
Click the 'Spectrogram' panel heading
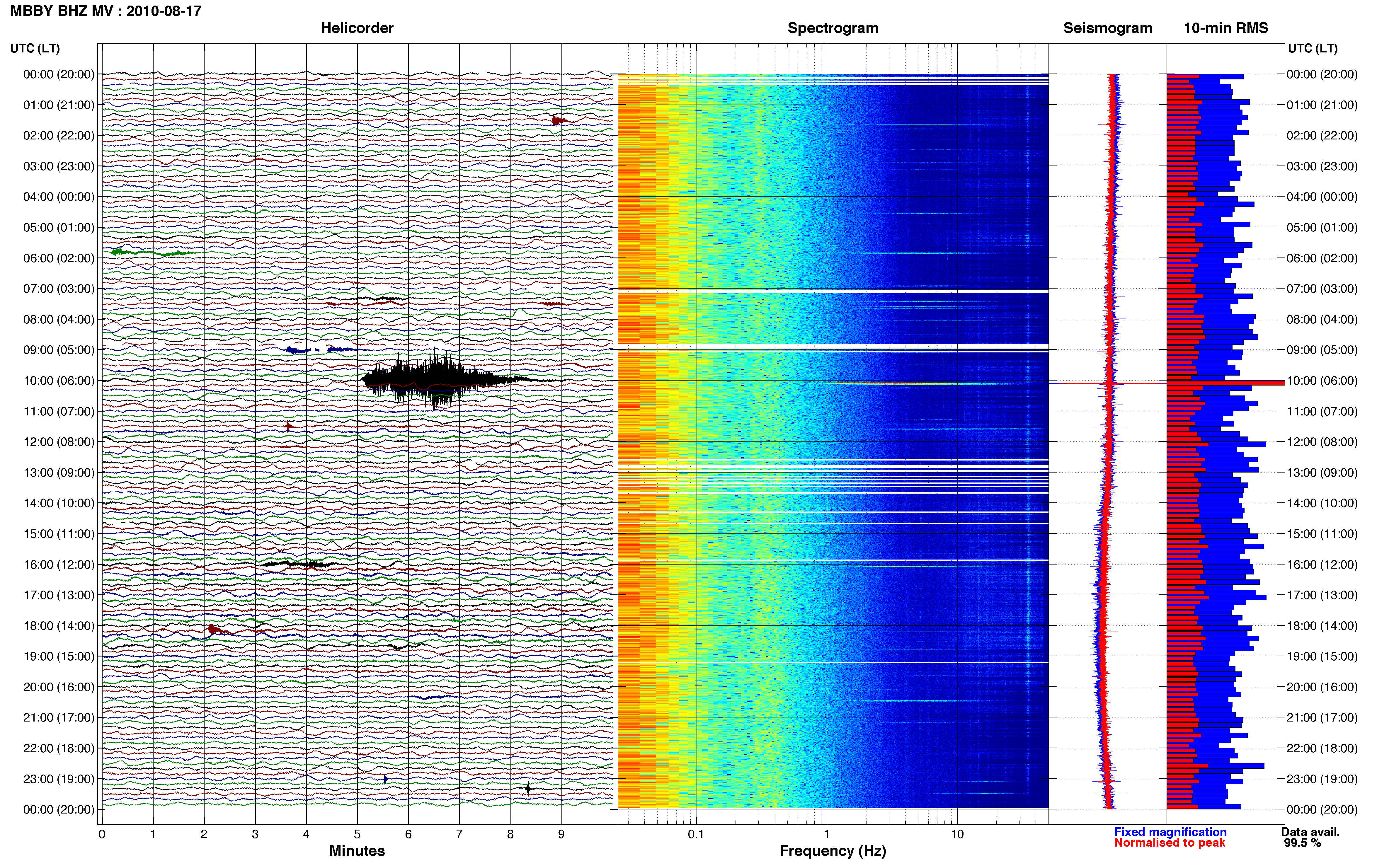pos(833,28)
